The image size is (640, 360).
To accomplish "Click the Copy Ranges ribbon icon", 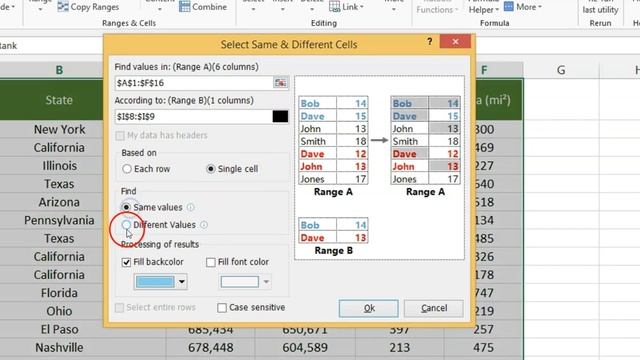I will (x=63, y=7).
